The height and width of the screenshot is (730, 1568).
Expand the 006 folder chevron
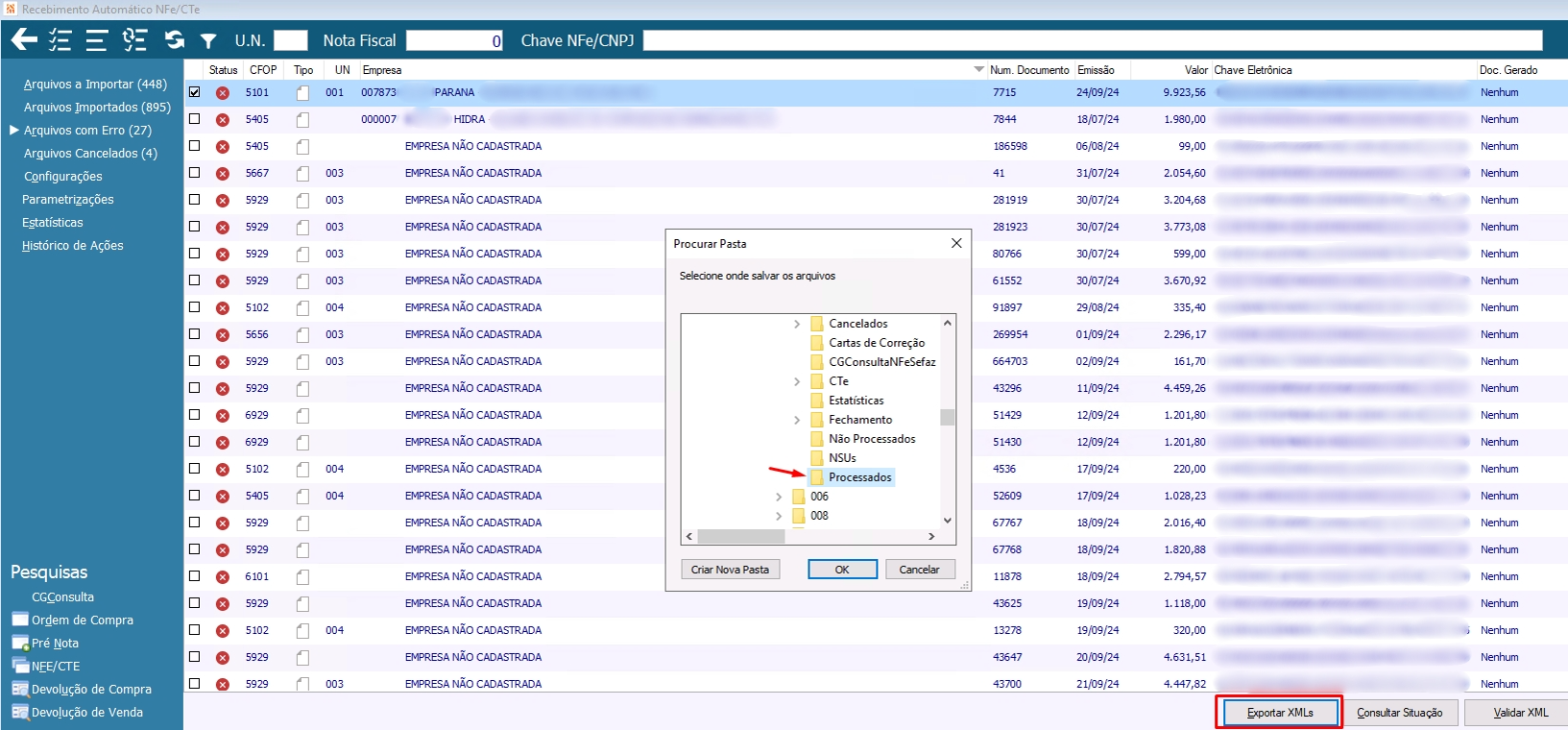pyautogui.click(x=779, y=497)
